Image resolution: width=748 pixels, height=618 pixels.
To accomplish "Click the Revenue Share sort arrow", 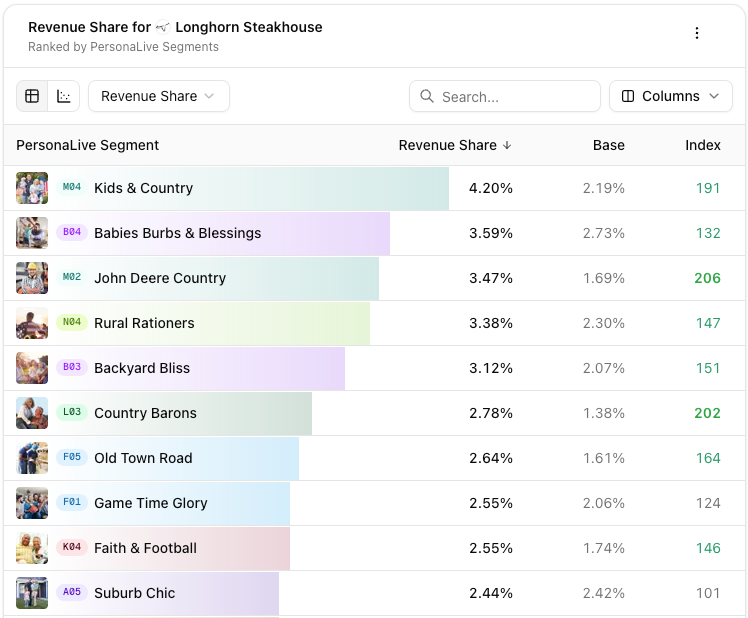I will tap(507, 145).
